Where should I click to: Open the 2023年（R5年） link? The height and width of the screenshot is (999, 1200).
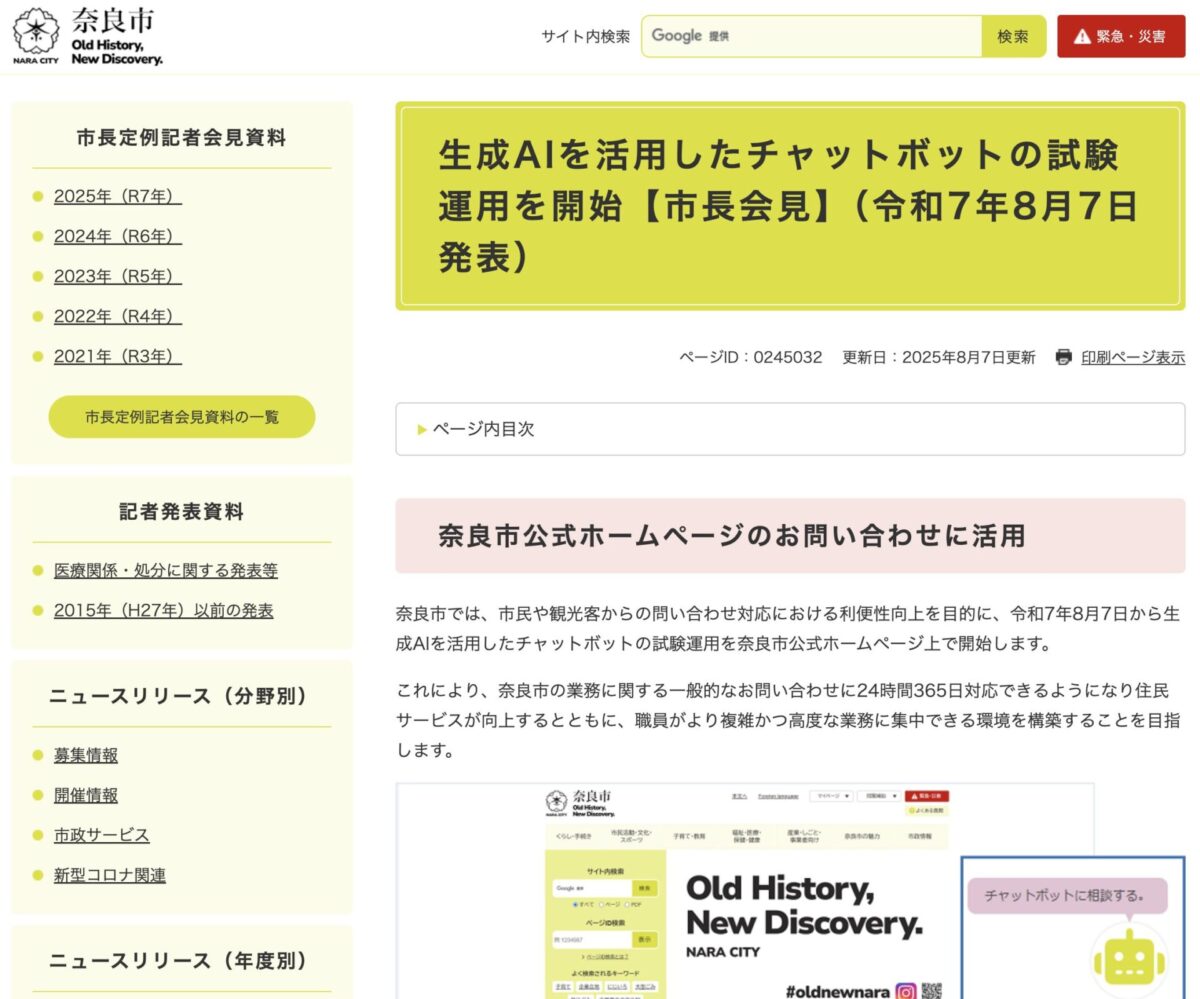[x=118, y=276]
